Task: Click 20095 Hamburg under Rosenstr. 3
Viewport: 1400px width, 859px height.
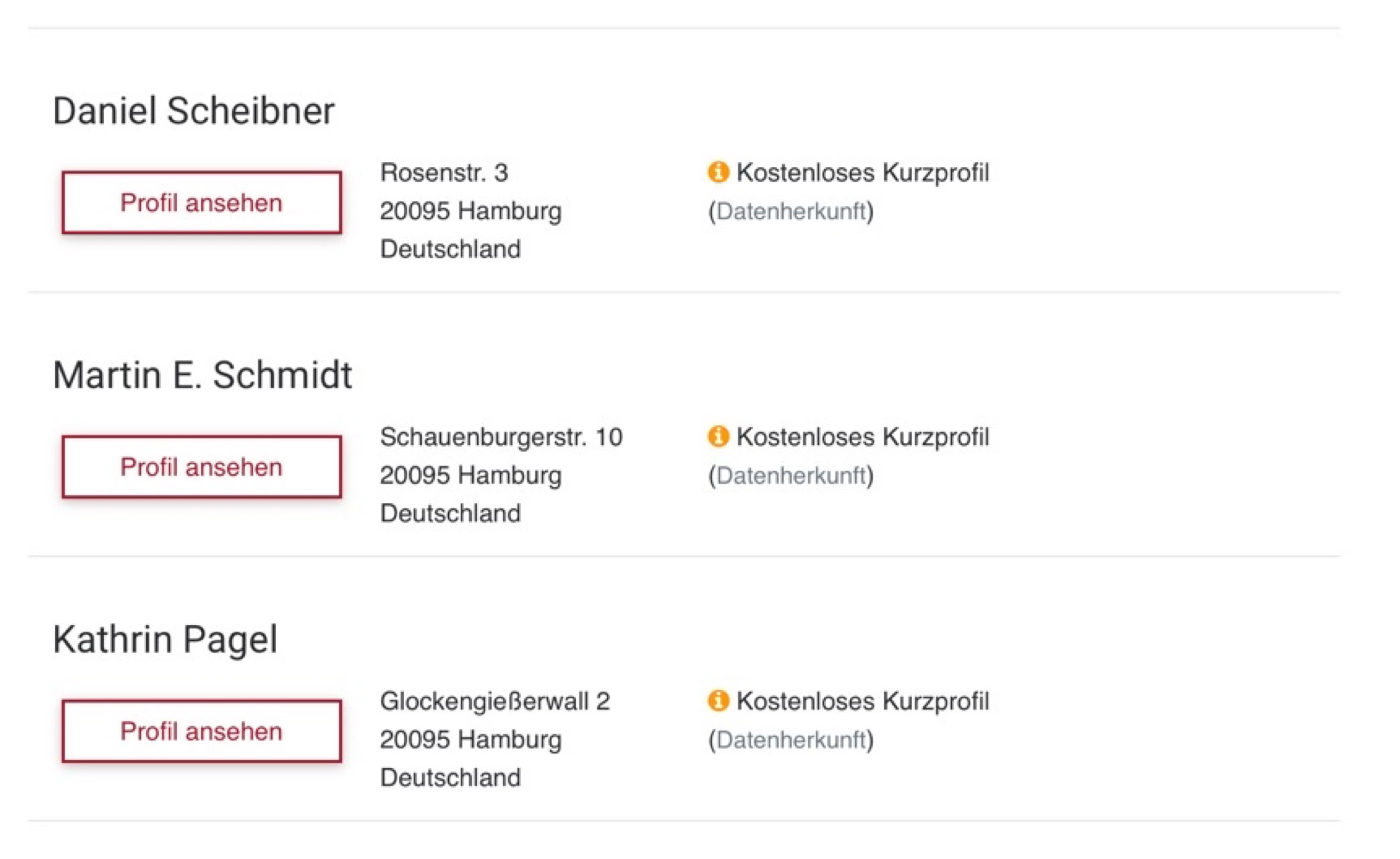Action: coord(470,211)
